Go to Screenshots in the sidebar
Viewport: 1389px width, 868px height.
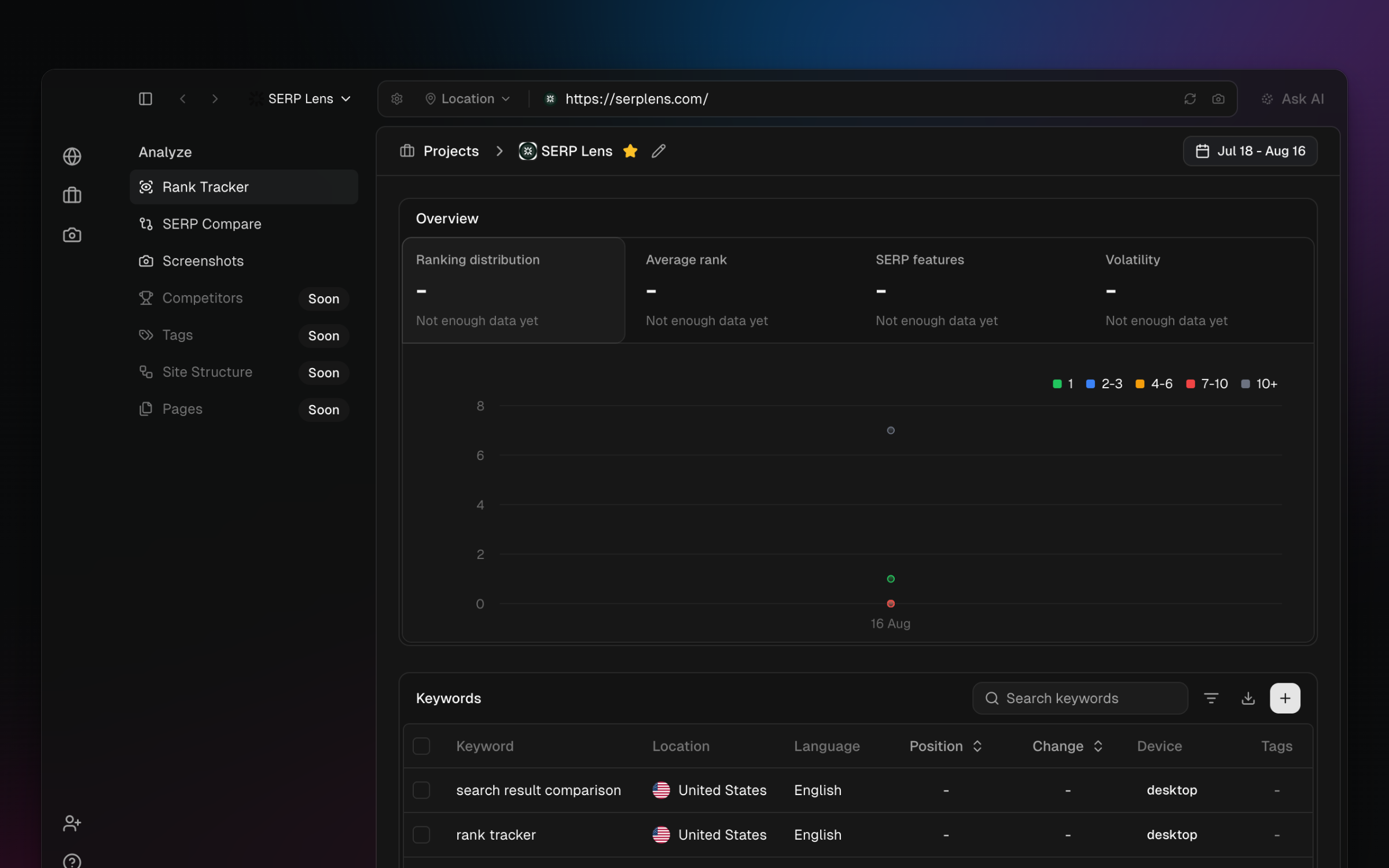pyautogui.click(x=244, y=261)
